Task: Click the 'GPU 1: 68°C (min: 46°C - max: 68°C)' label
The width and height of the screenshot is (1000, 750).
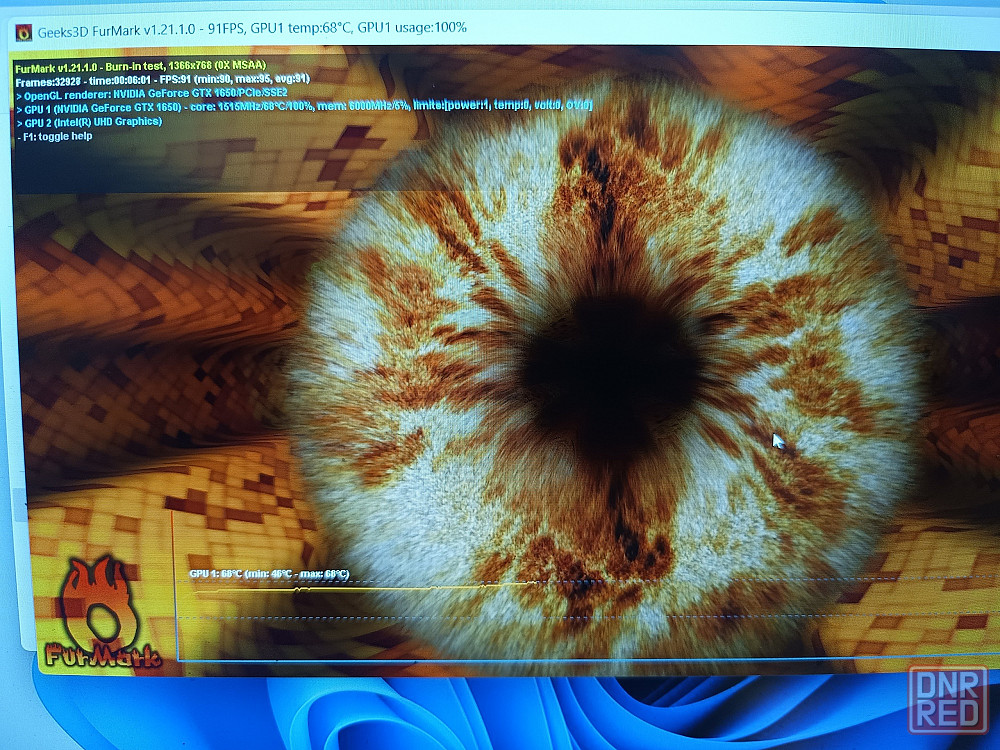Action: 269,574
